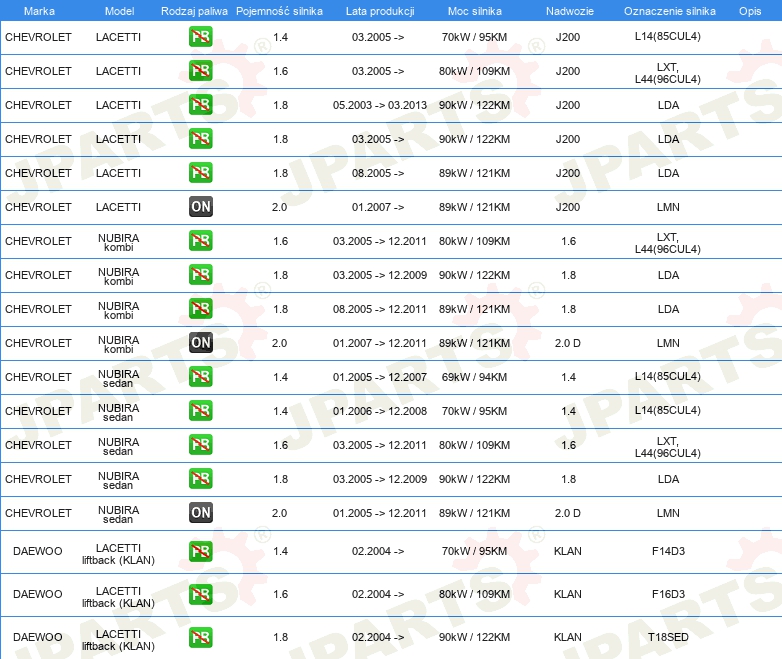Click 90kW / 122KM in the T18SED row

tap(474, 637)
